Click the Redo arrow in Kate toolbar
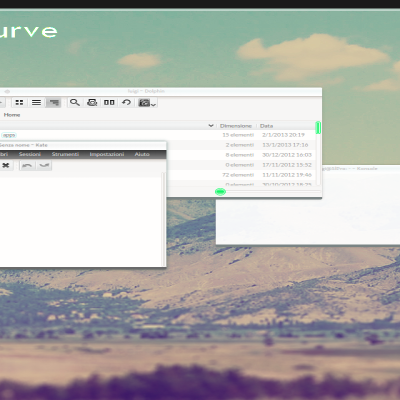Image resolution: width=400 pixels, height=400 pixels. coord(44,165)
